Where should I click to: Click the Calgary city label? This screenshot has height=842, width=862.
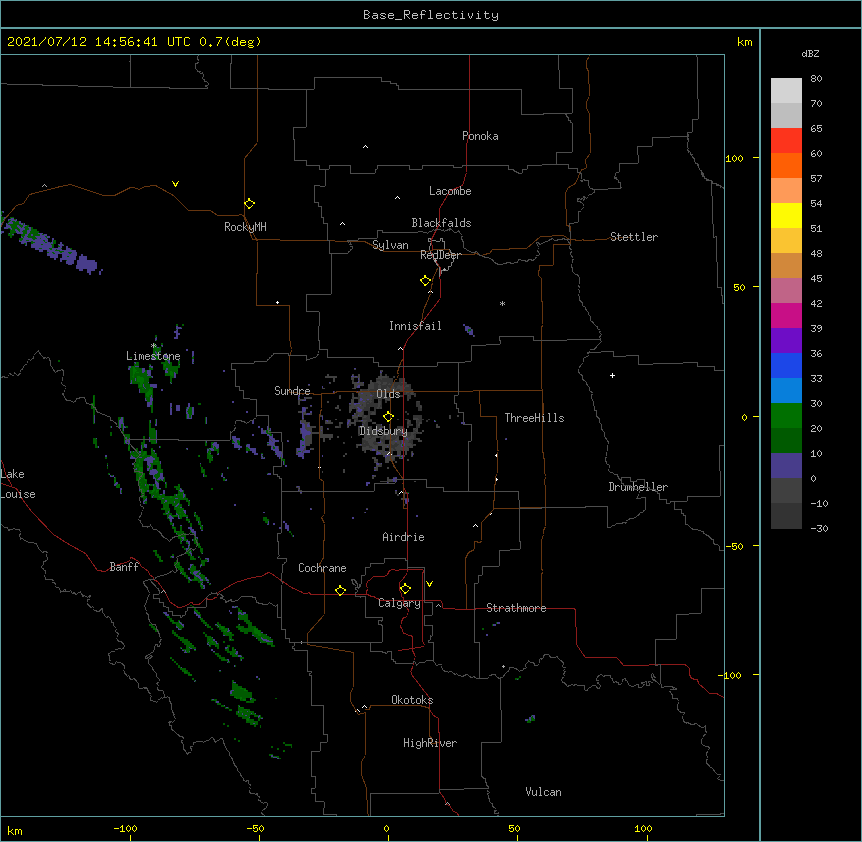[399, 603]
